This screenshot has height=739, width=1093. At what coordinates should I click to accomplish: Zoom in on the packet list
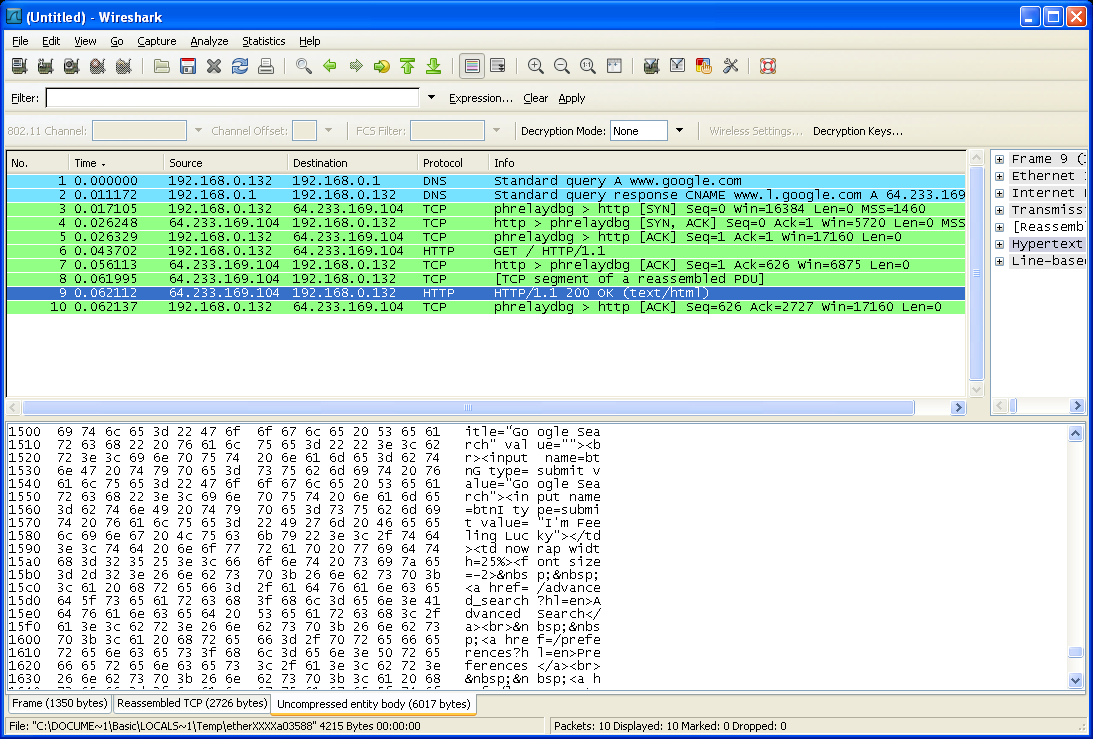pyautogui.click(x=535, y=65)
